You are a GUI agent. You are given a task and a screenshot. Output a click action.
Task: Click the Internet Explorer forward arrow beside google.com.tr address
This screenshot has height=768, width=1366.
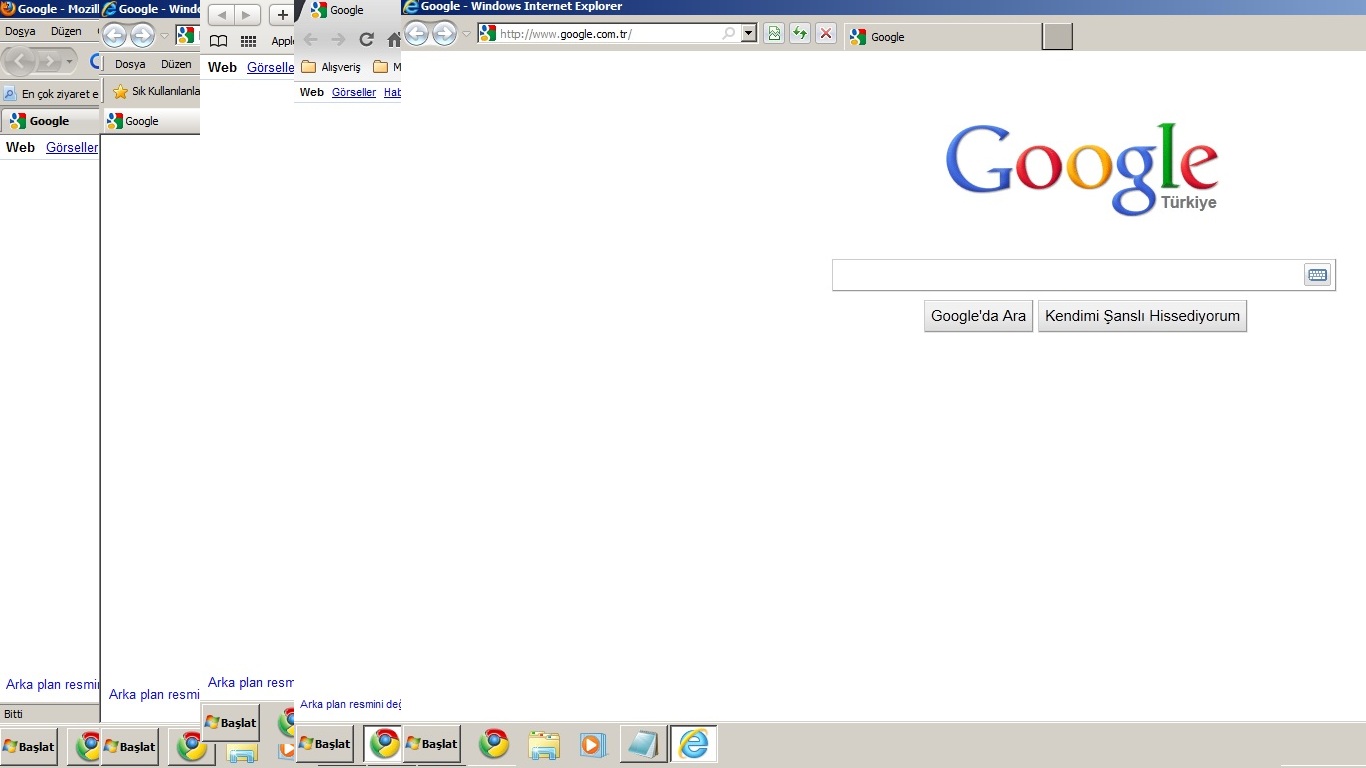(x=444, y=34)
